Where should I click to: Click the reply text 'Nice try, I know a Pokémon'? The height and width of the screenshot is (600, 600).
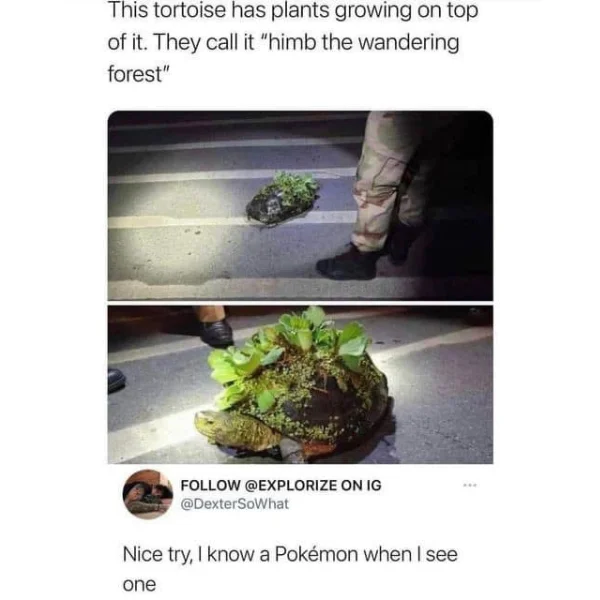pyautogui.click(x=290, y=569)
